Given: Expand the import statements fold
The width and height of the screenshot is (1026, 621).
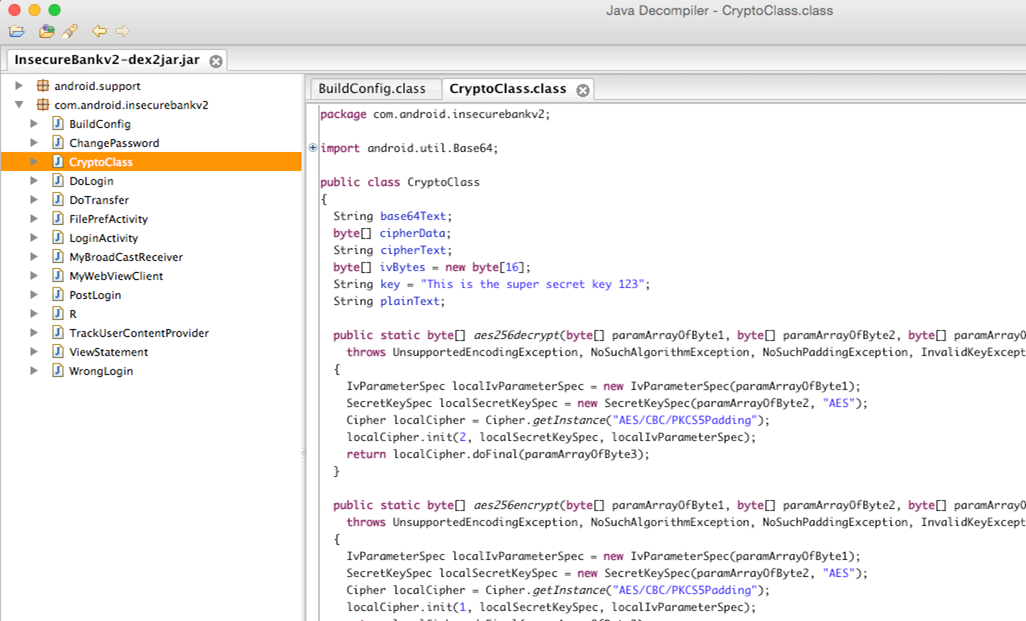Looking at the screenshot, I should (x=313, y=148).
